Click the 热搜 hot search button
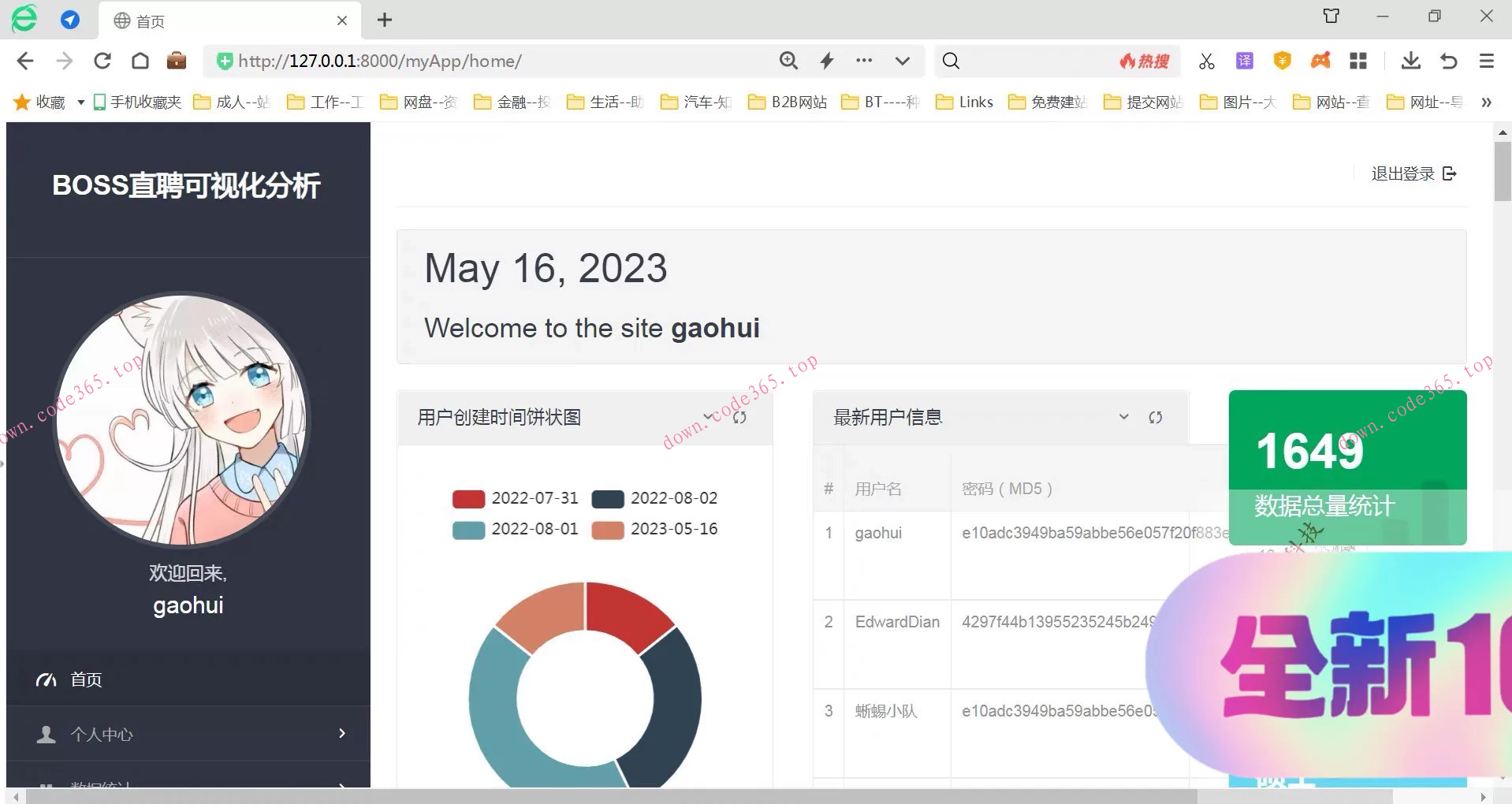Screen dimensions: 1512x804 (x=1145, y=61)
